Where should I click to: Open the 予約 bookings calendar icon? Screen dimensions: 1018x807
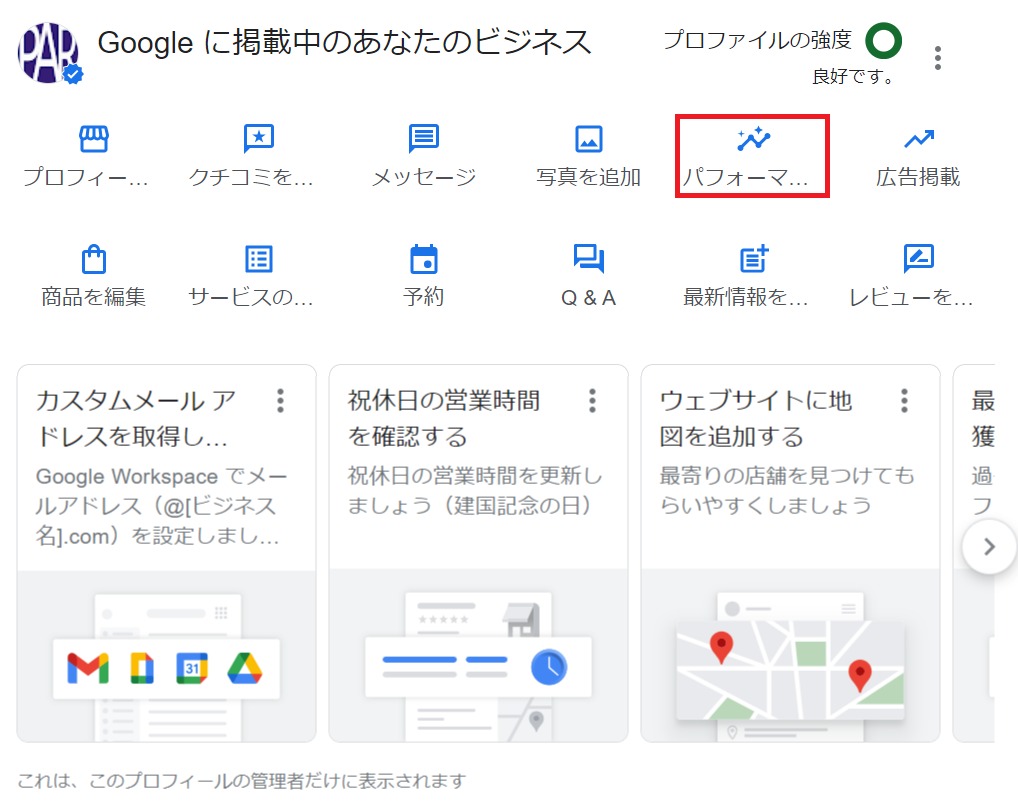pyautogui.click(x=423, y=259)
